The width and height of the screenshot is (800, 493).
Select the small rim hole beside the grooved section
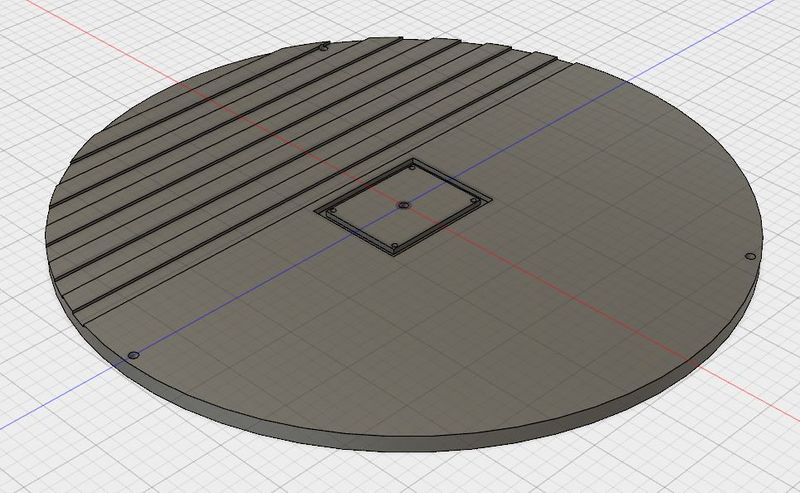pos(323,48)
